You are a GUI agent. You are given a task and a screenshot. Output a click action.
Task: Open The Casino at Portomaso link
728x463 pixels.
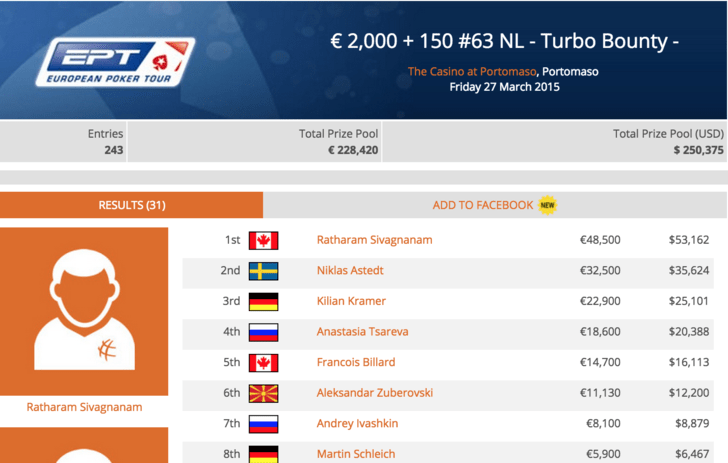coord(472,72)
